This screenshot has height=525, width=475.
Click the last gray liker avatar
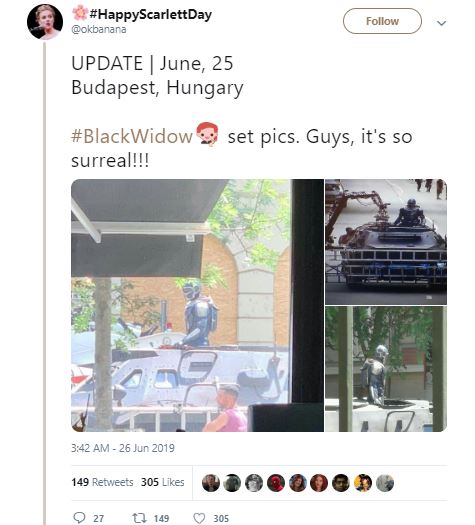[x=385, y=483]
